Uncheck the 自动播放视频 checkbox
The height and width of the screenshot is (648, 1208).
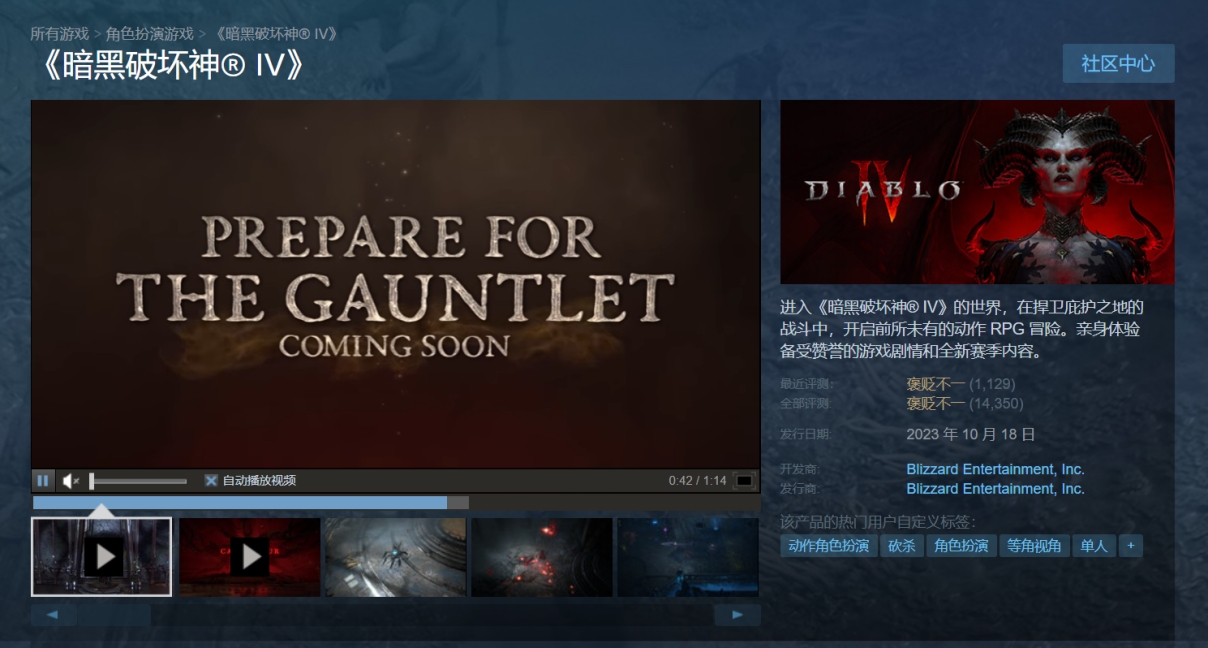click(x=211, y=481)
